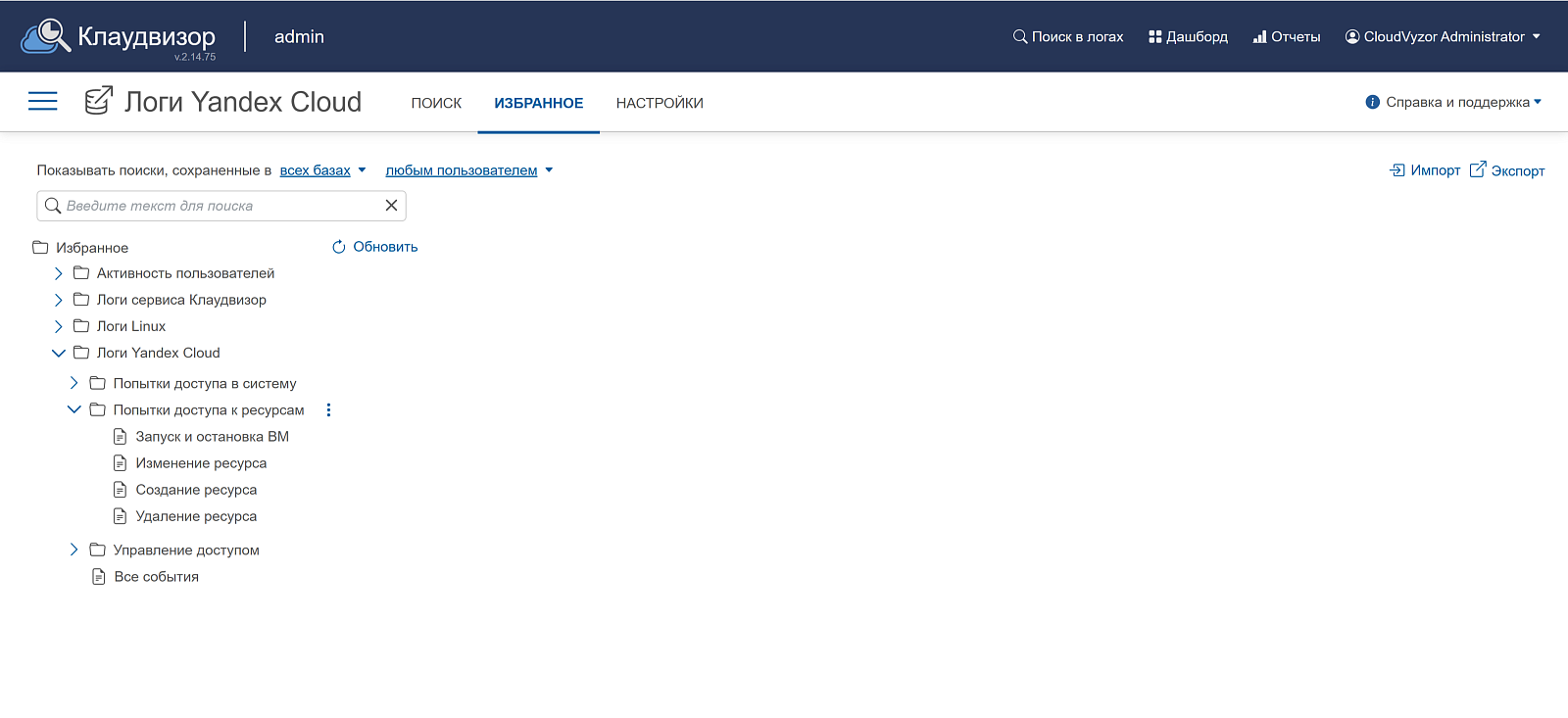The width and height of the screenshot is (1568, 718).
Task: Expand the Попытки доступа в систему folder
Action: click(74, 383)
